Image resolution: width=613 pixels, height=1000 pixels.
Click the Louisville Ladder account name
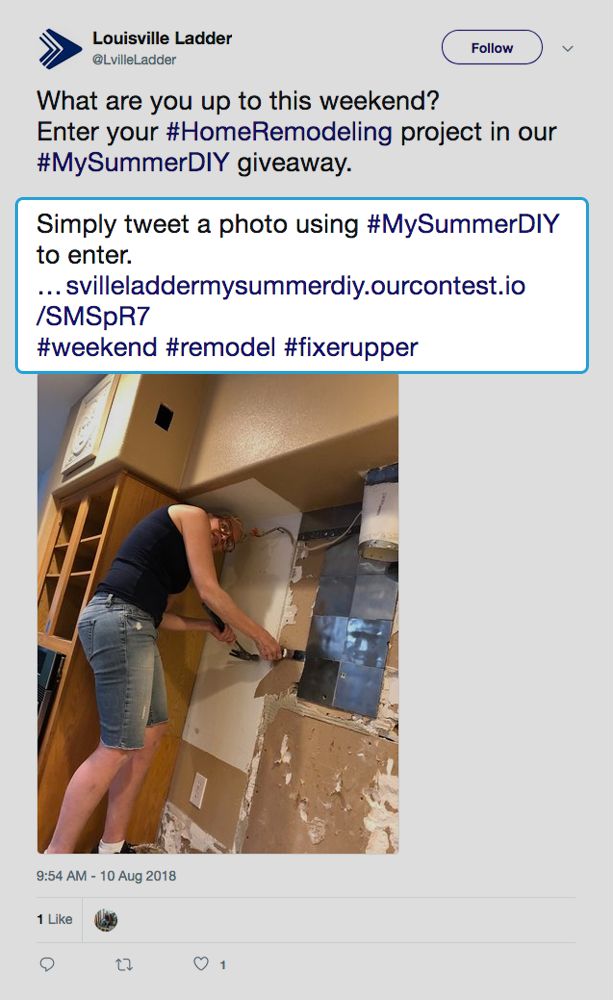162,38
